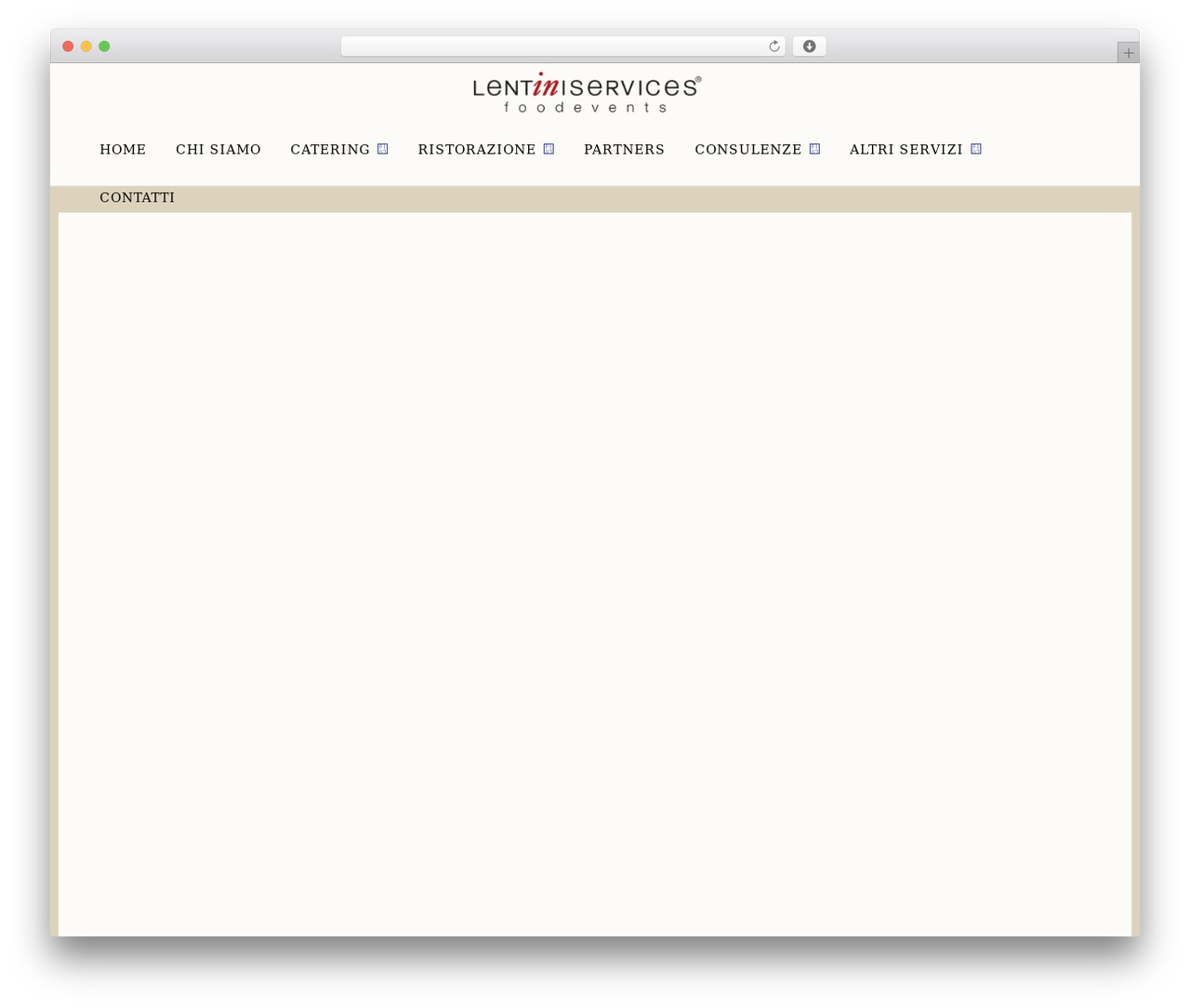Go to the Home menu item
This screenshot has width=1190, height=1008.
click(123, 150)
